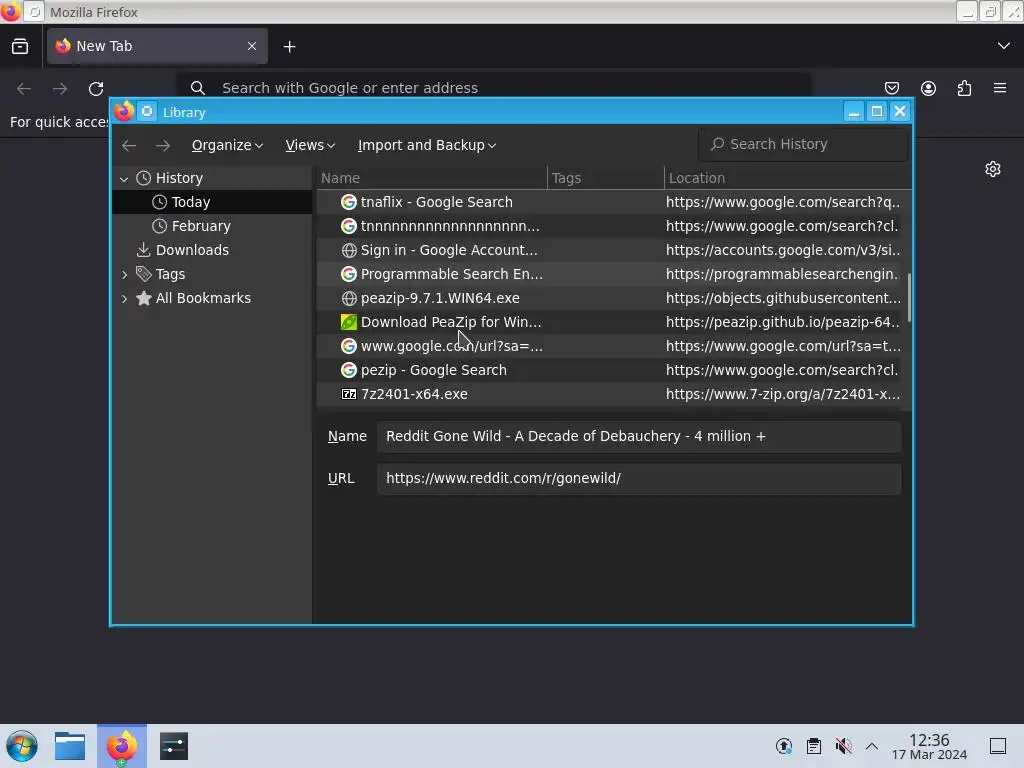This screenshot has width=1024, height=768.
Task: Click history list scrollbar
Action: pyautogui.click(x=909, y=298)
